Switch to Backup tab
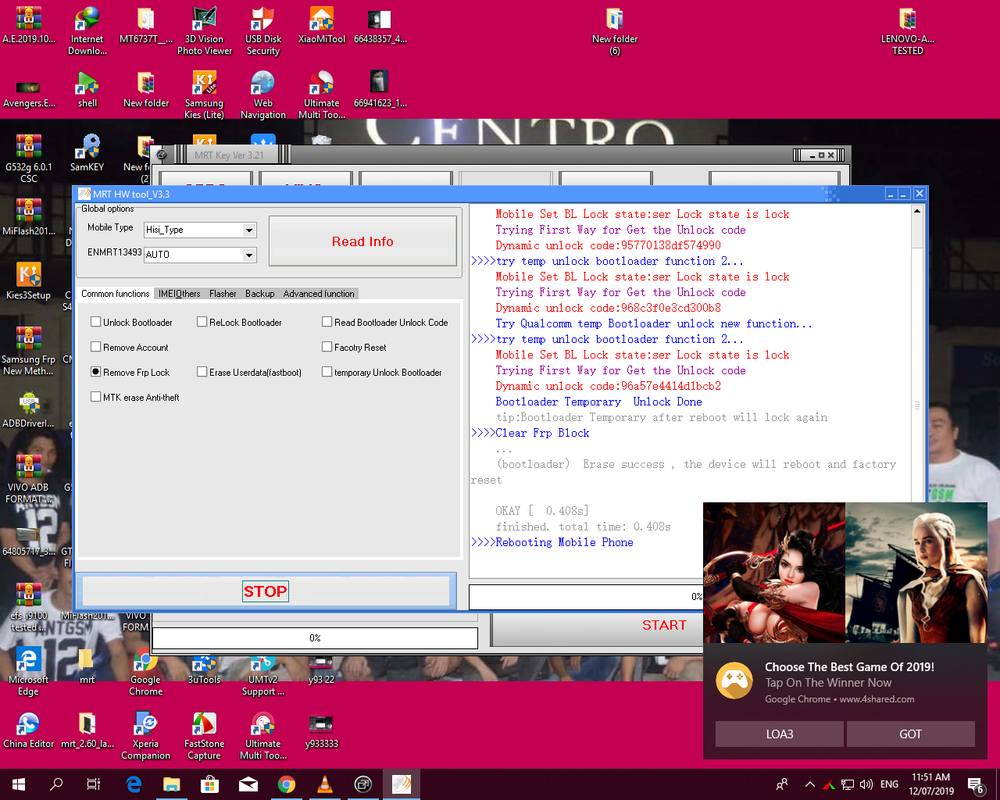The width and height of the screenshot is (1000, 800). pyautogui.click(x=260, y=293)
